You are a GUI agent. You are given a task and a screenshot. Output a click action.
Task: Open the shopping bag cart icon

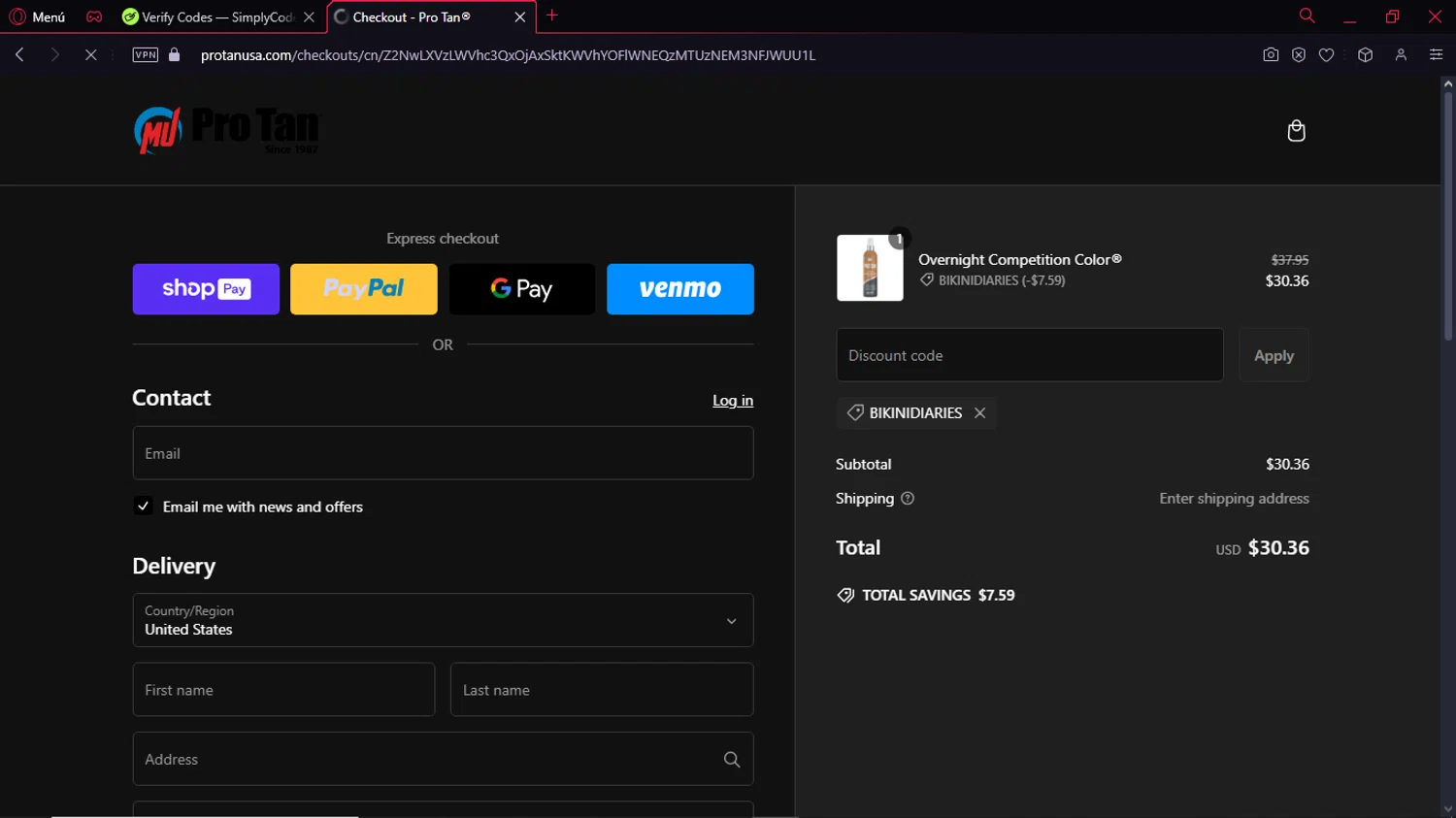pyautogui.click(x=1296, y=130)
